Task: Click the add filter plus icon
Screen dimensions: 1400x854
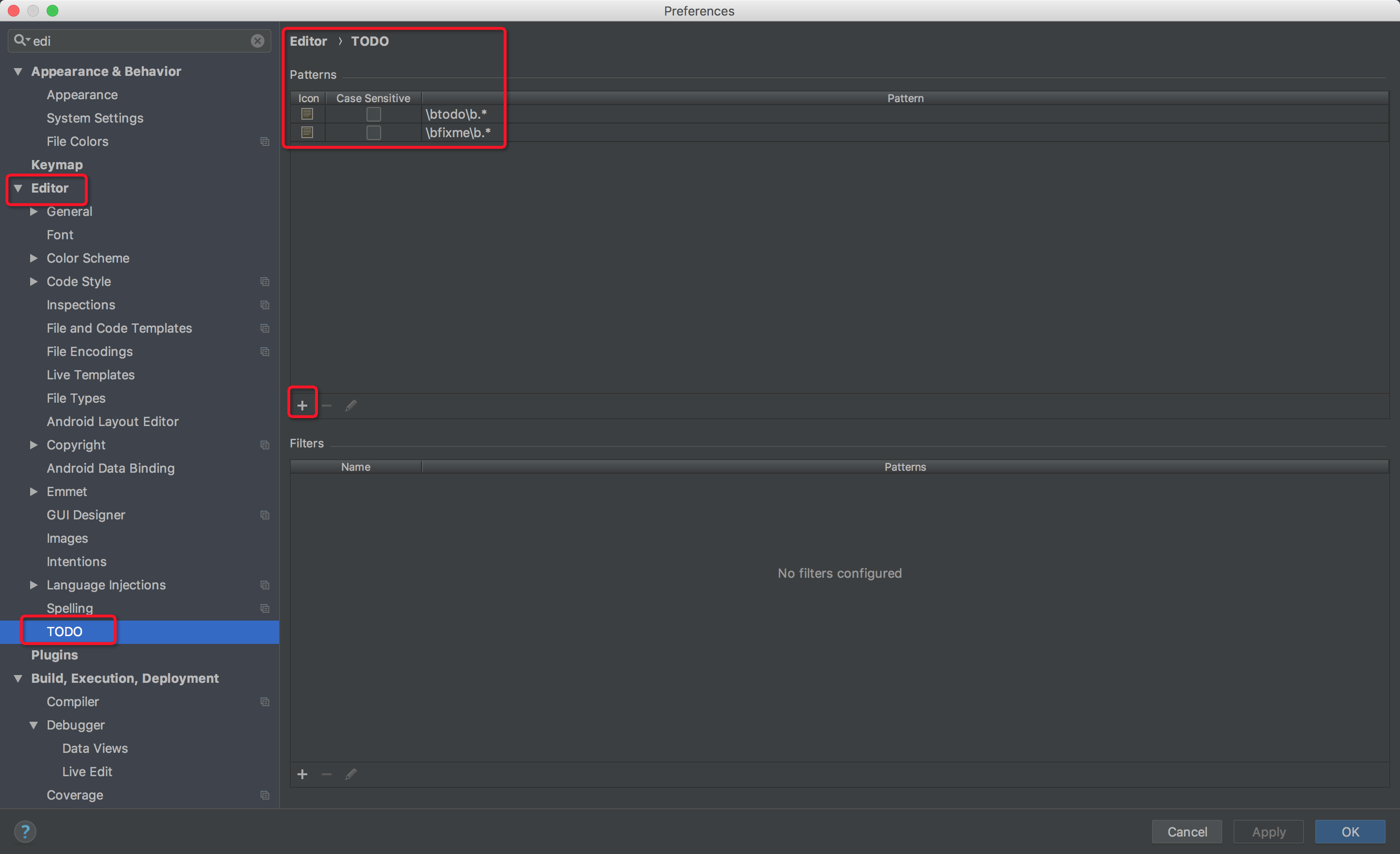Action: [302, 774]
